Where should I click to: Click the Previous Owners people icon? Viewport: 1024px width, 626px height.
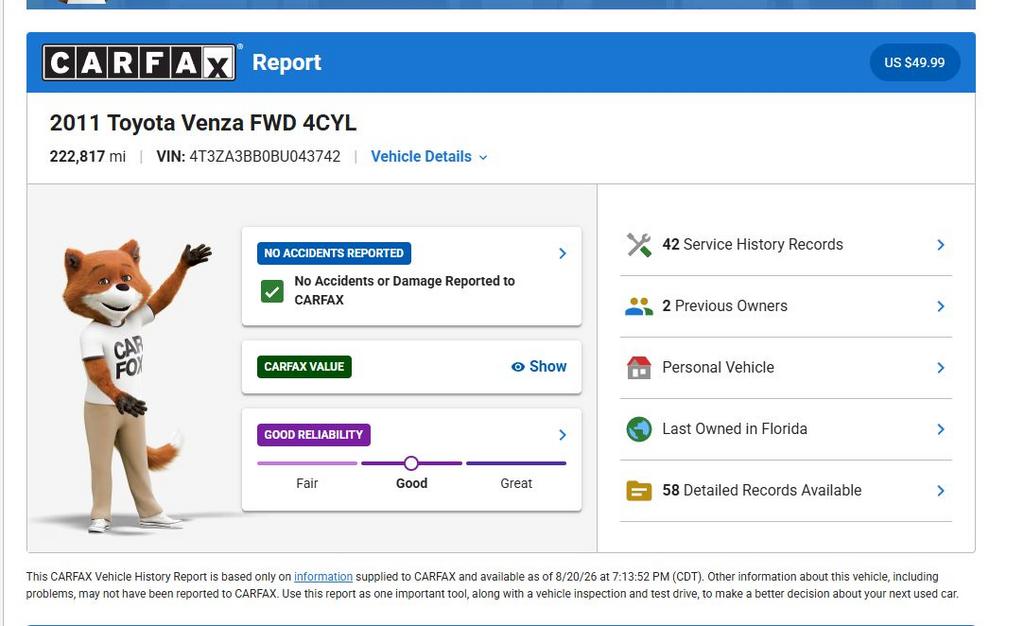click(639, 306)
